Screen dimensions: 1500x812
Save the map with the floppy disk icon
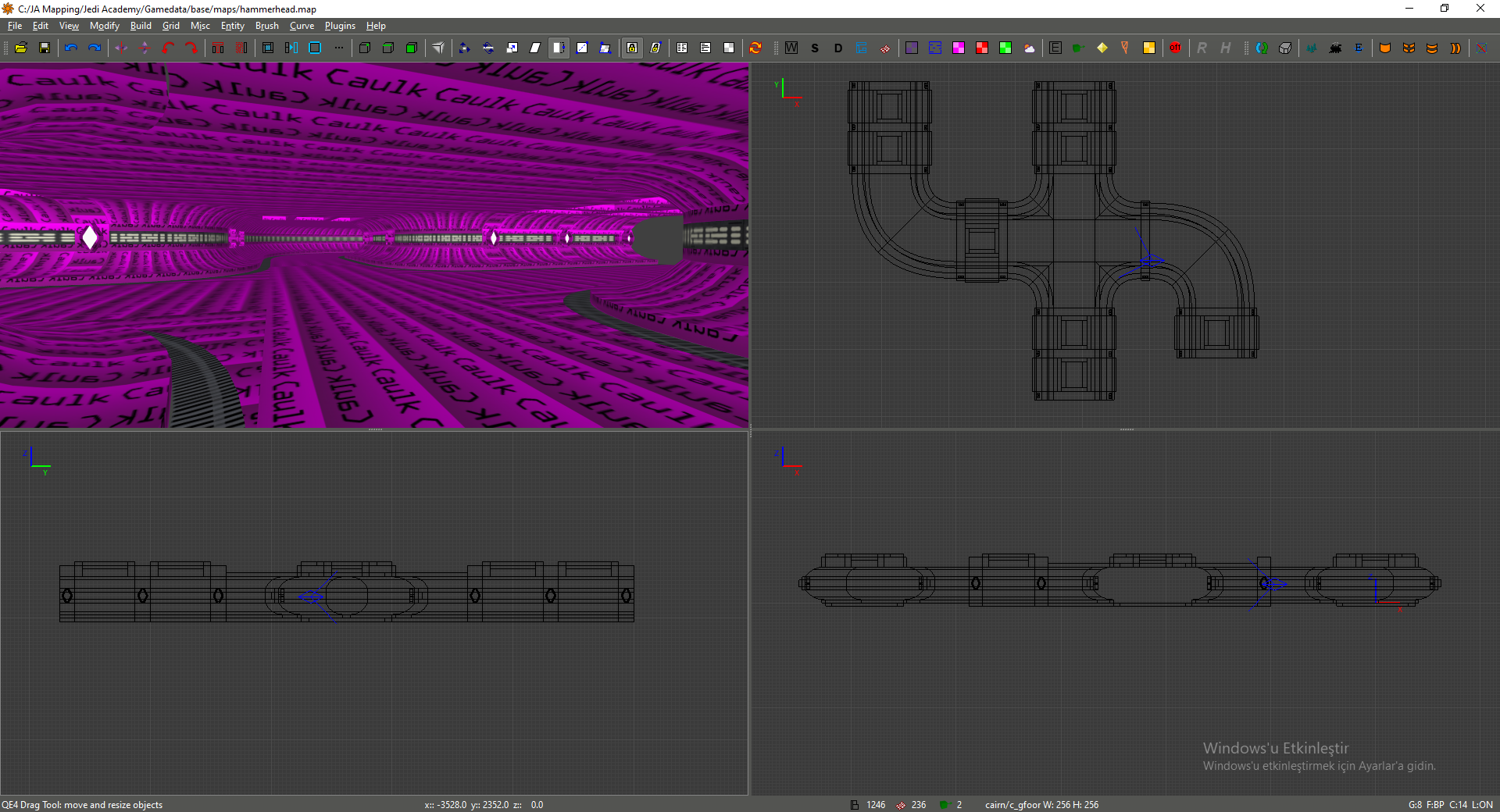45,48
